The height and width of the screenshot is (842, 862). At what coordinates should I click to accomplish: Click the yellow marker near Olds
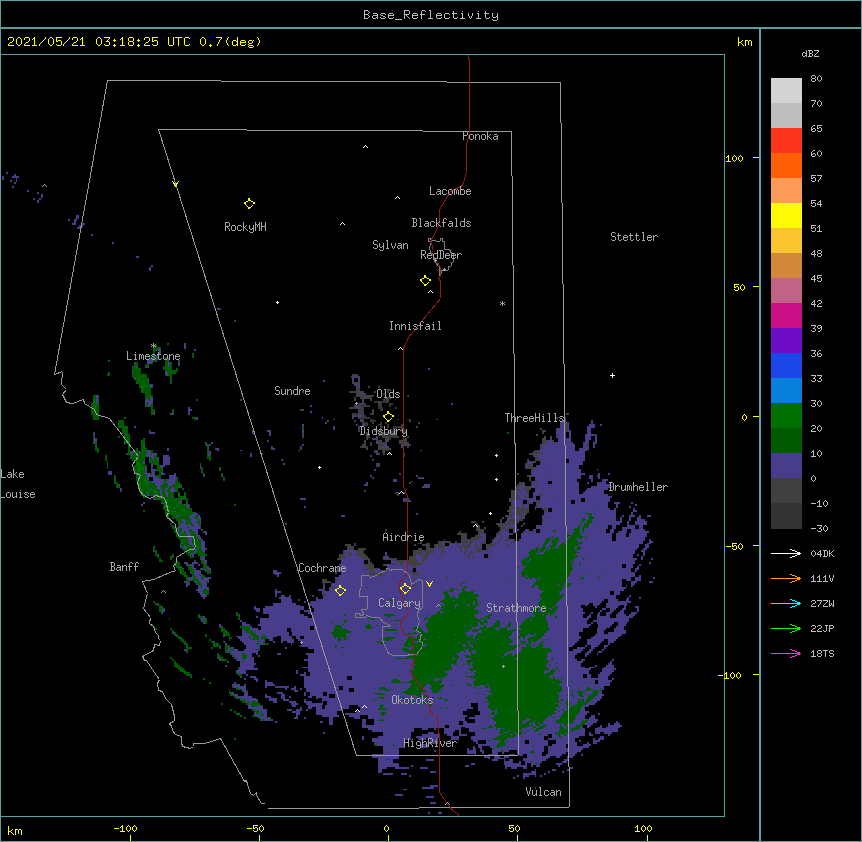(x=388, y=416)
